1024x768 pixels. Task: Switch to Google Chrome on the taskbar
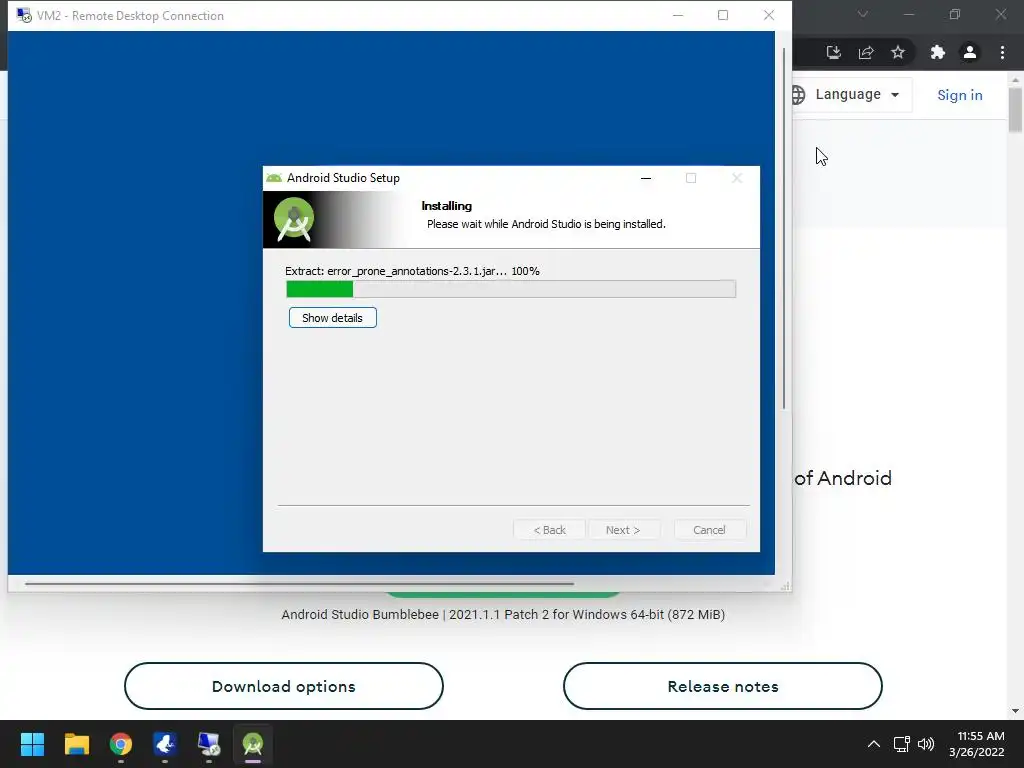(x=121, y=744)
